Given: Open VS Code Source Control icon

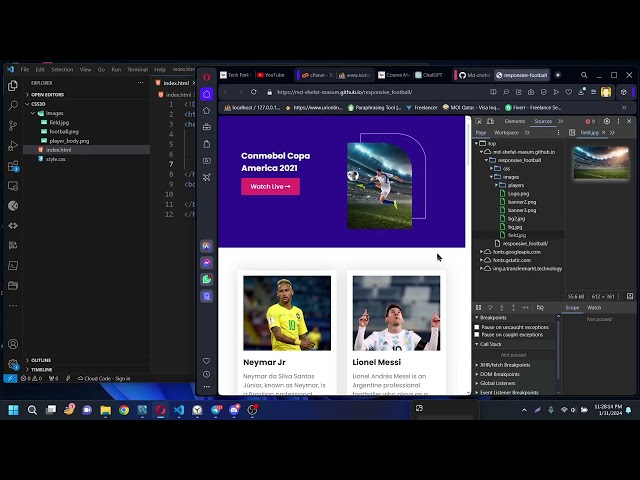Looking at the screenshot, I should click(x=13, y=125).
